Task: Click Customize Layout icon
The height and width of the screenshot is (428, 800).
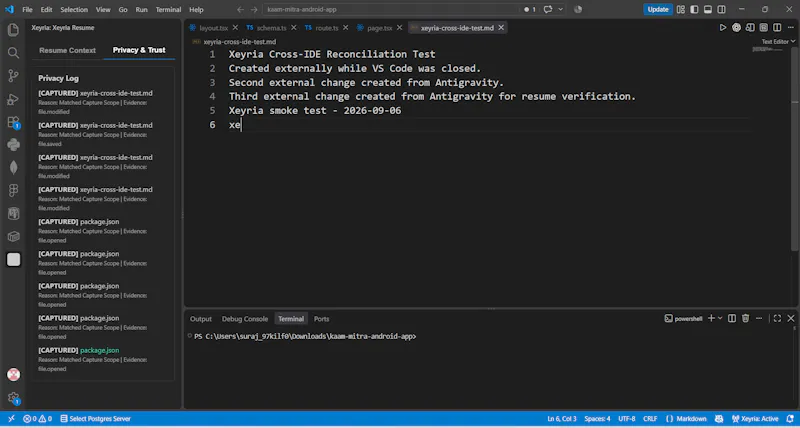Action: [681, 9]
